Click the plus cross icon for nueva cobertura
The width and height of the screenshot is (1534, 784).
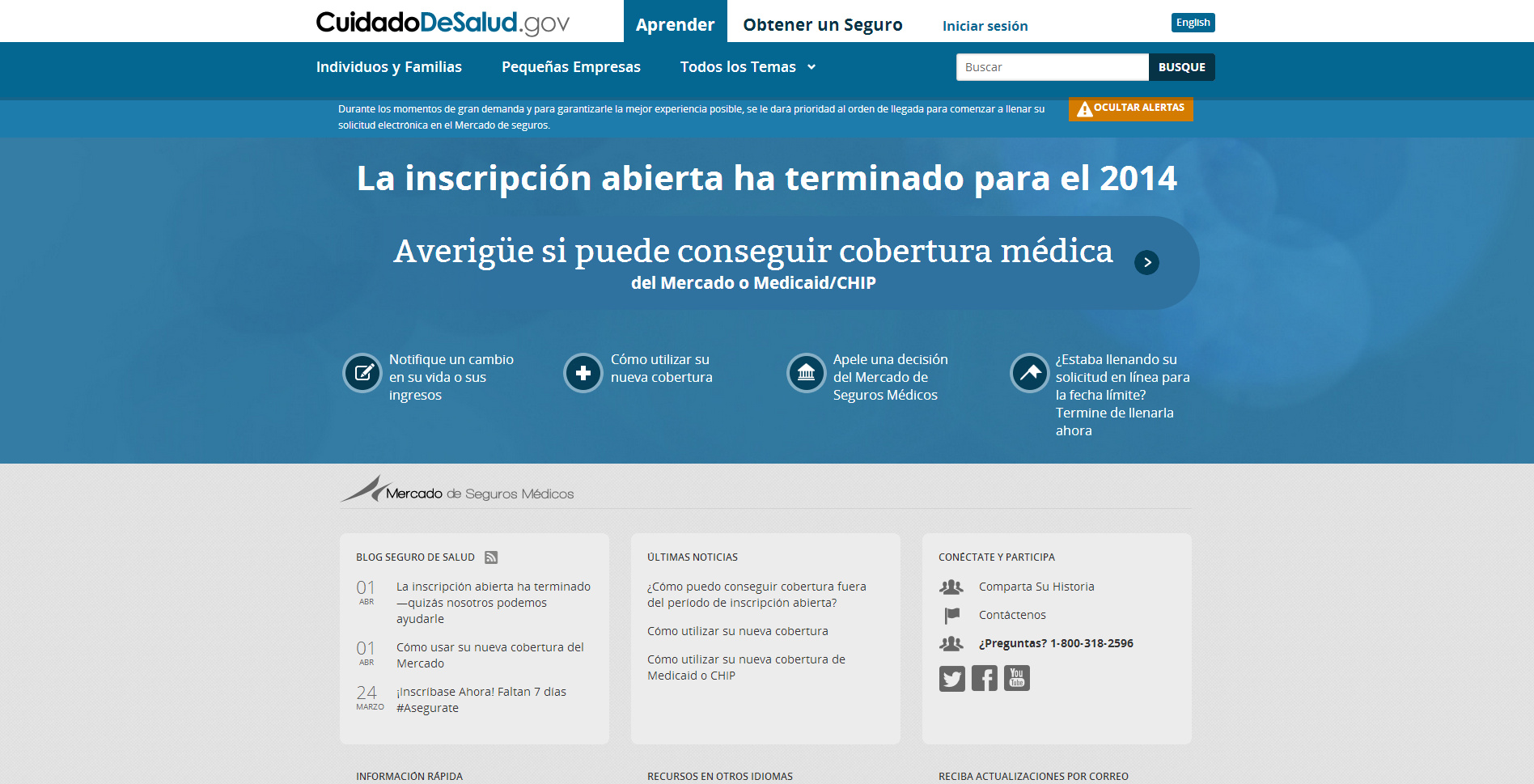583,373
